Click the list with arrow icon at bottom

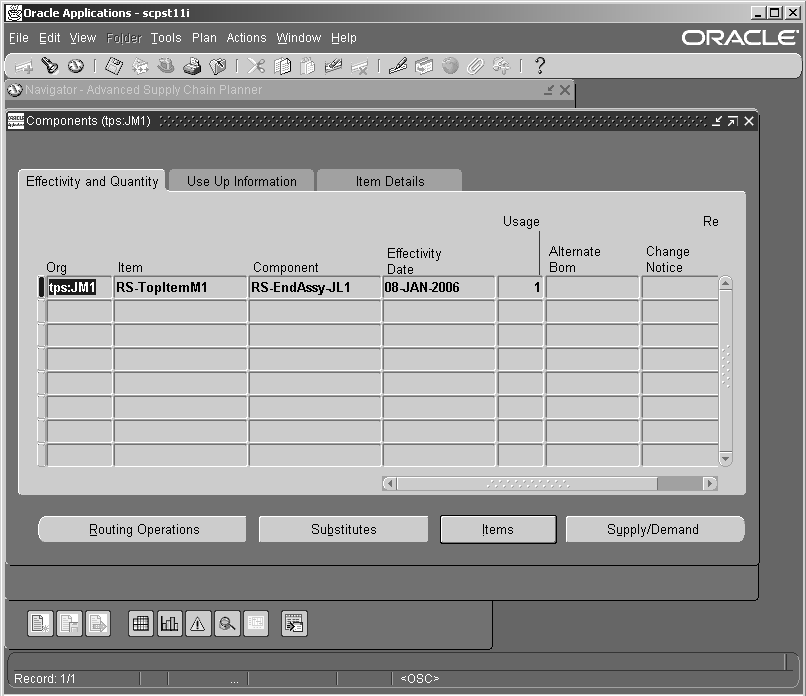click(x=295, y=624)
